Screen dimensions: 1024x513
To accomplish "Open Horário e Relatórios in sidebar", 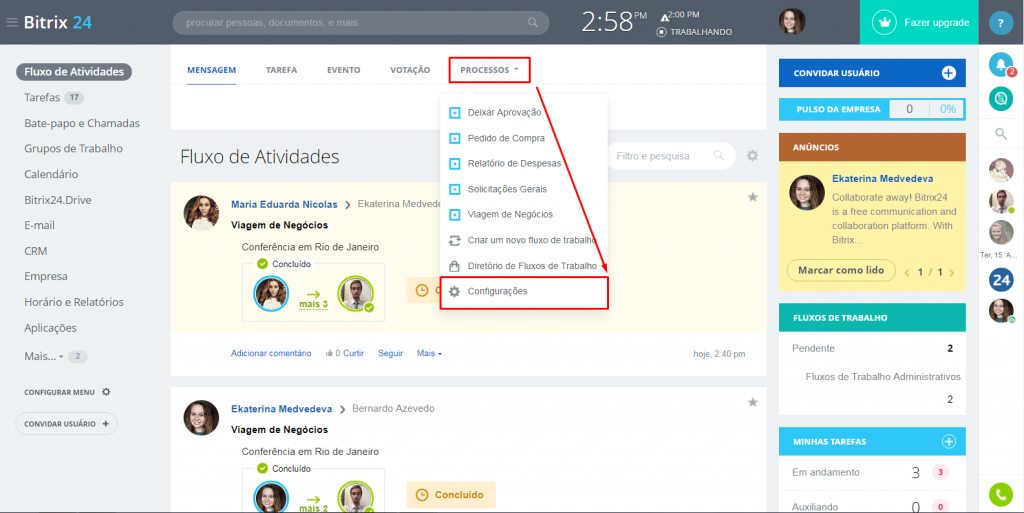I will [x=74, y=302].
